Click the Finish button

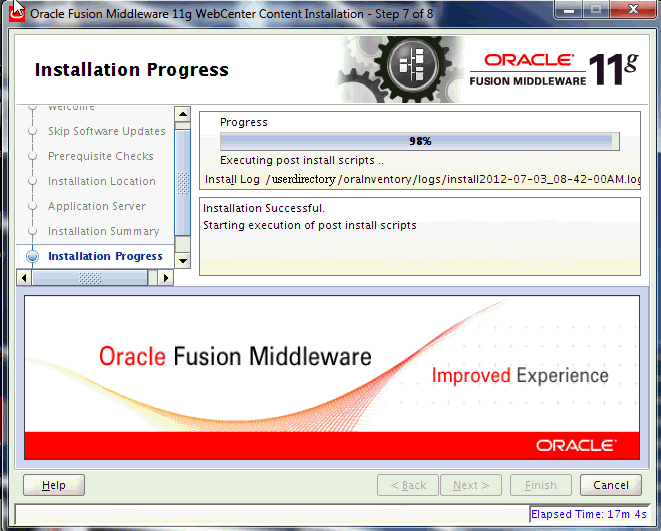(540, 485)
